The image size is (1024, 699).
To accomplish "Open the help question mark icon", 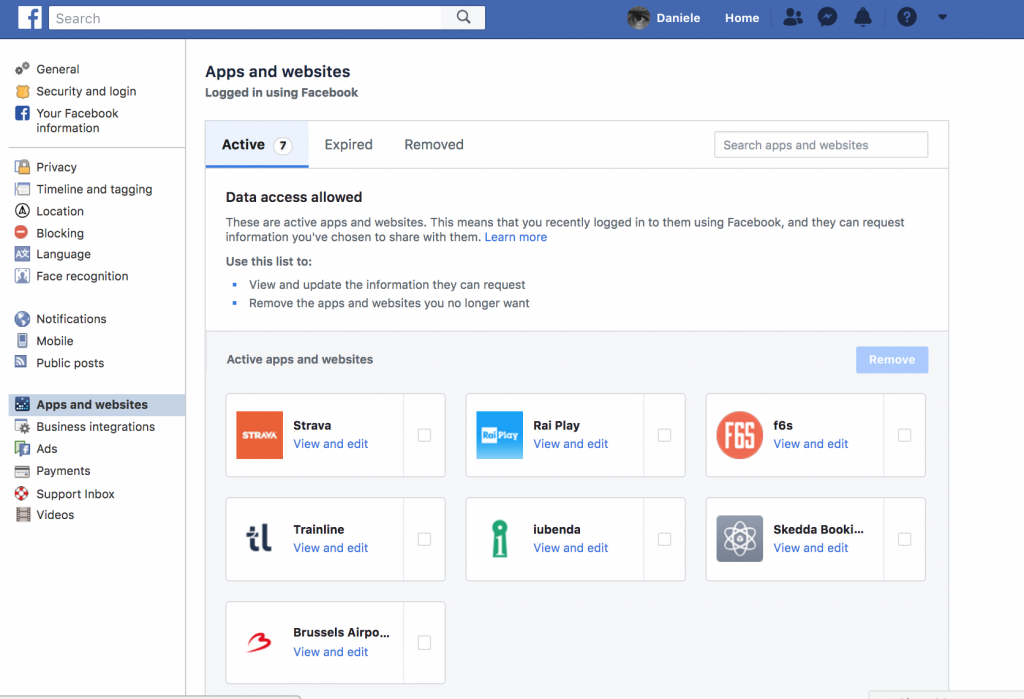I will pos(906,17).
